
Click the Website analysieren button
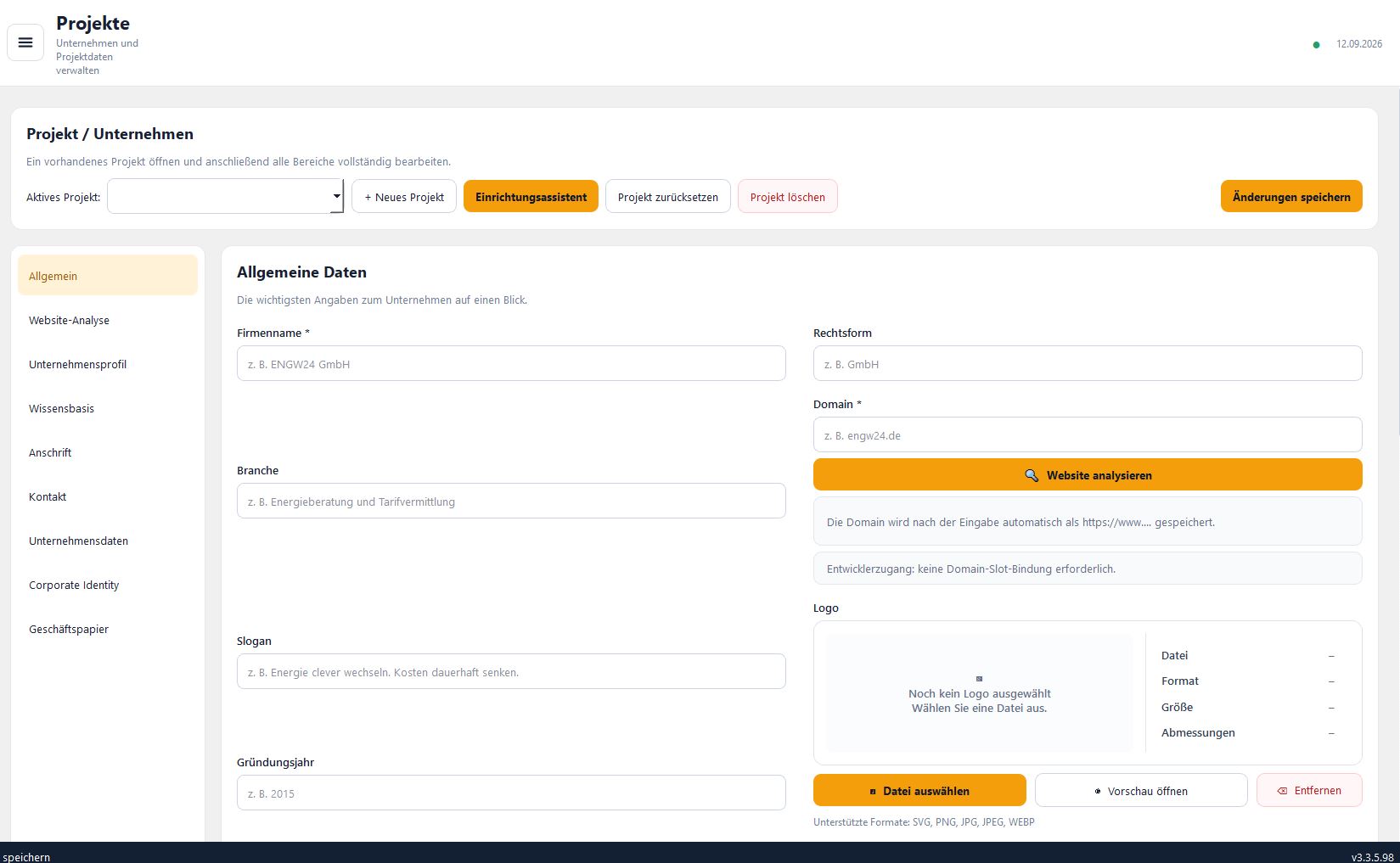pos(1088,474)
